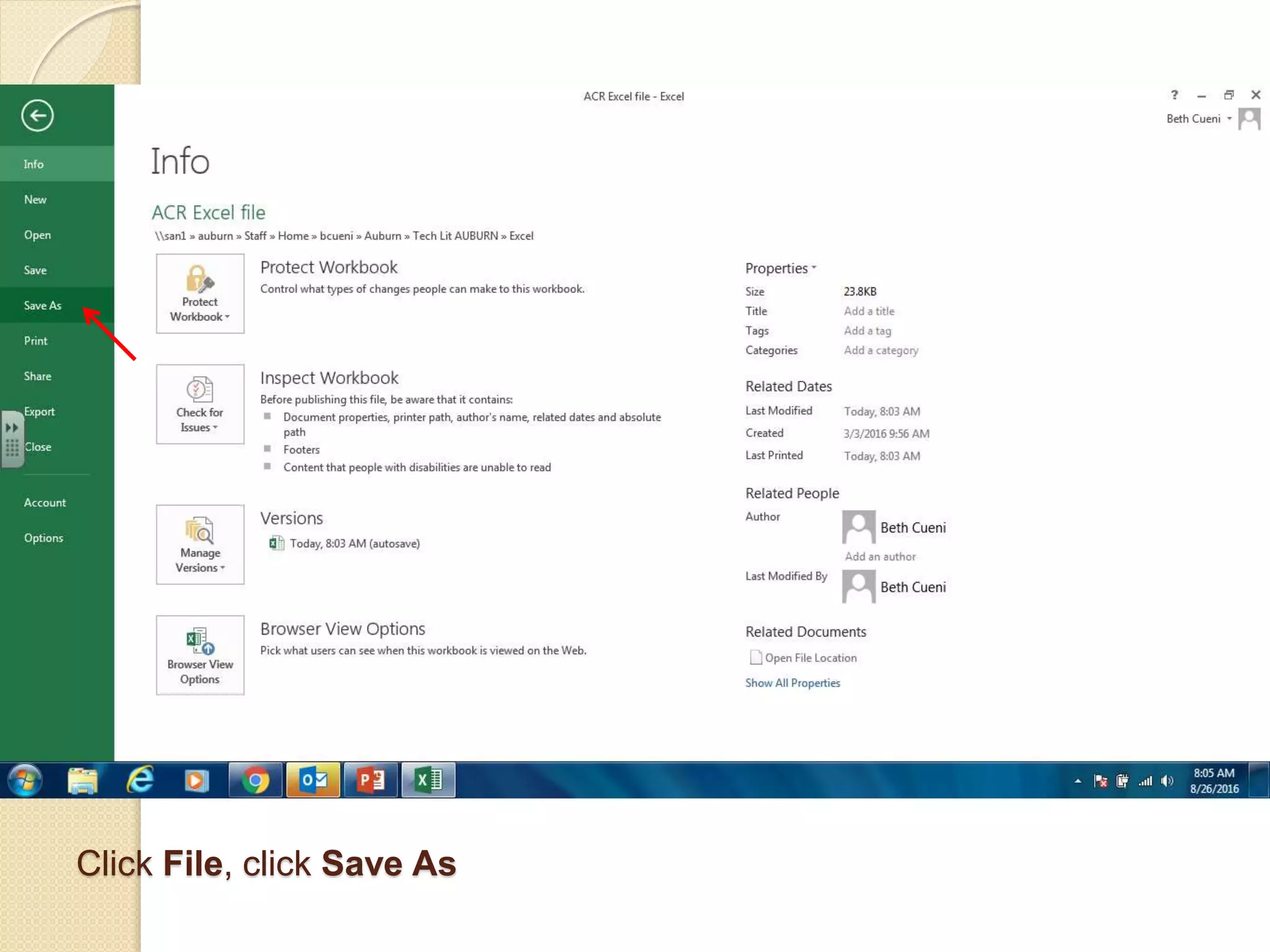The image size is (1270, 952).
Task: Open the file location link
Action: 810,658
